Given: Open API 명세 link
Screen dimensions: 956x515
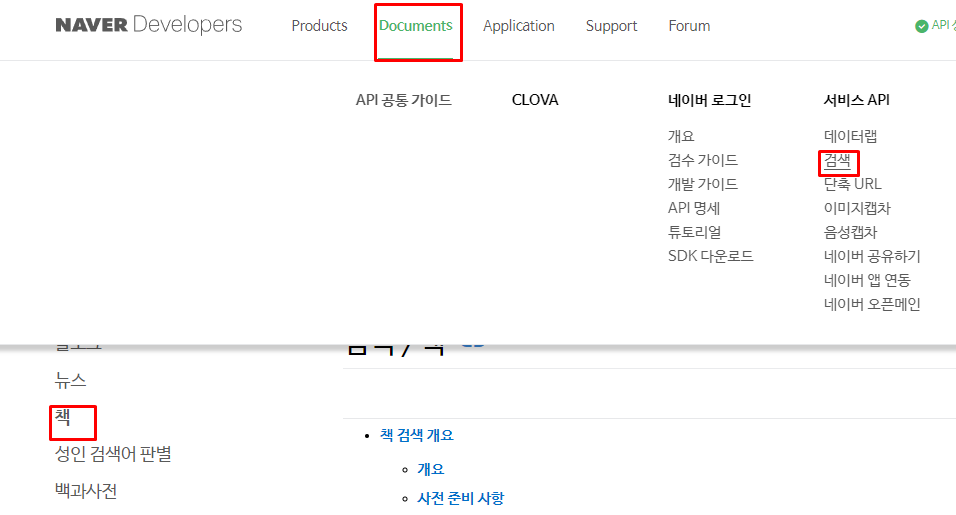Looking at the screenshot, I should [x=694, y=208].
